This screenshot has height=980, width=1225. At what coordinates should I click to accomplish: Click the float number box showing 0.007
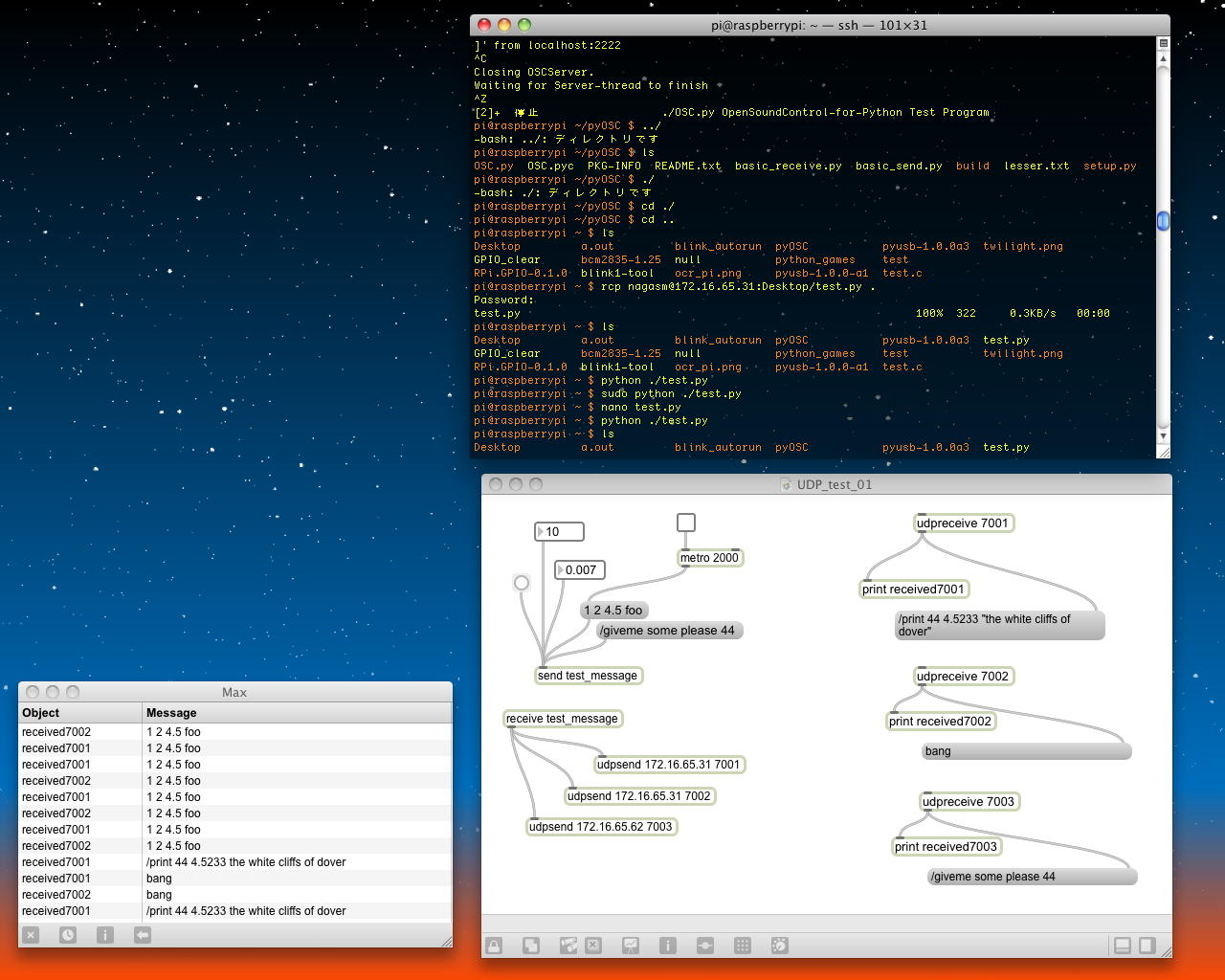tap(581, 570)
